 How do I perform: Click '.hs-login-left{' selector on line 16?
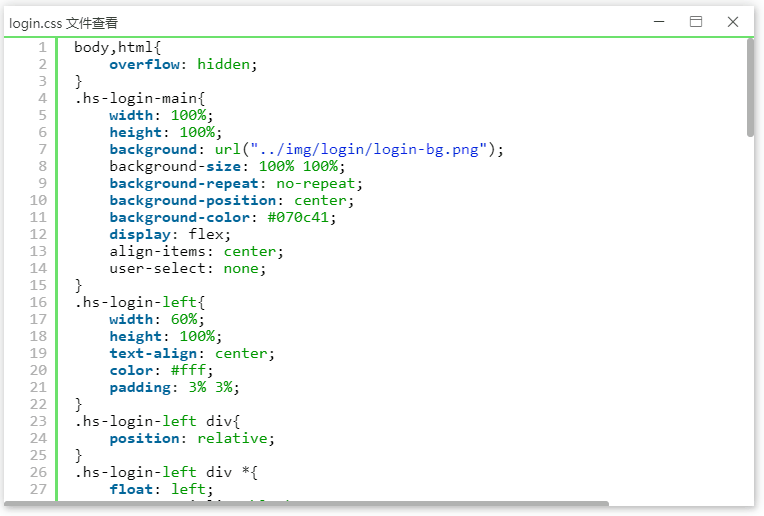click(x=140, y=302)
